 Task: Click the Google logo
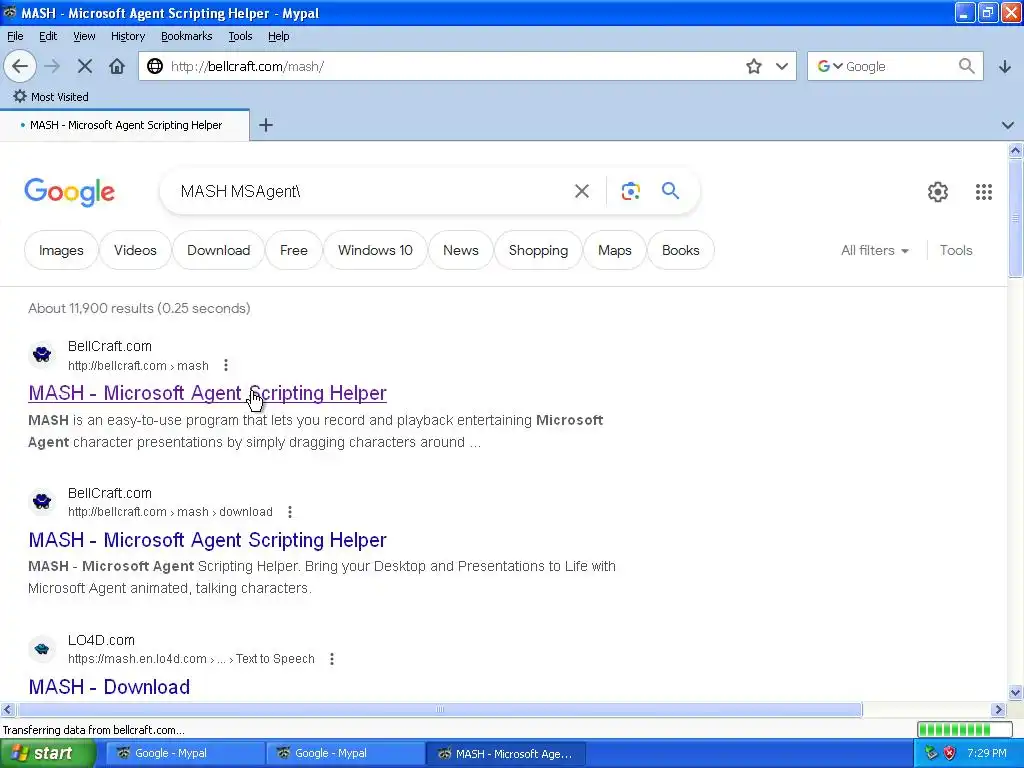point(69,192)
